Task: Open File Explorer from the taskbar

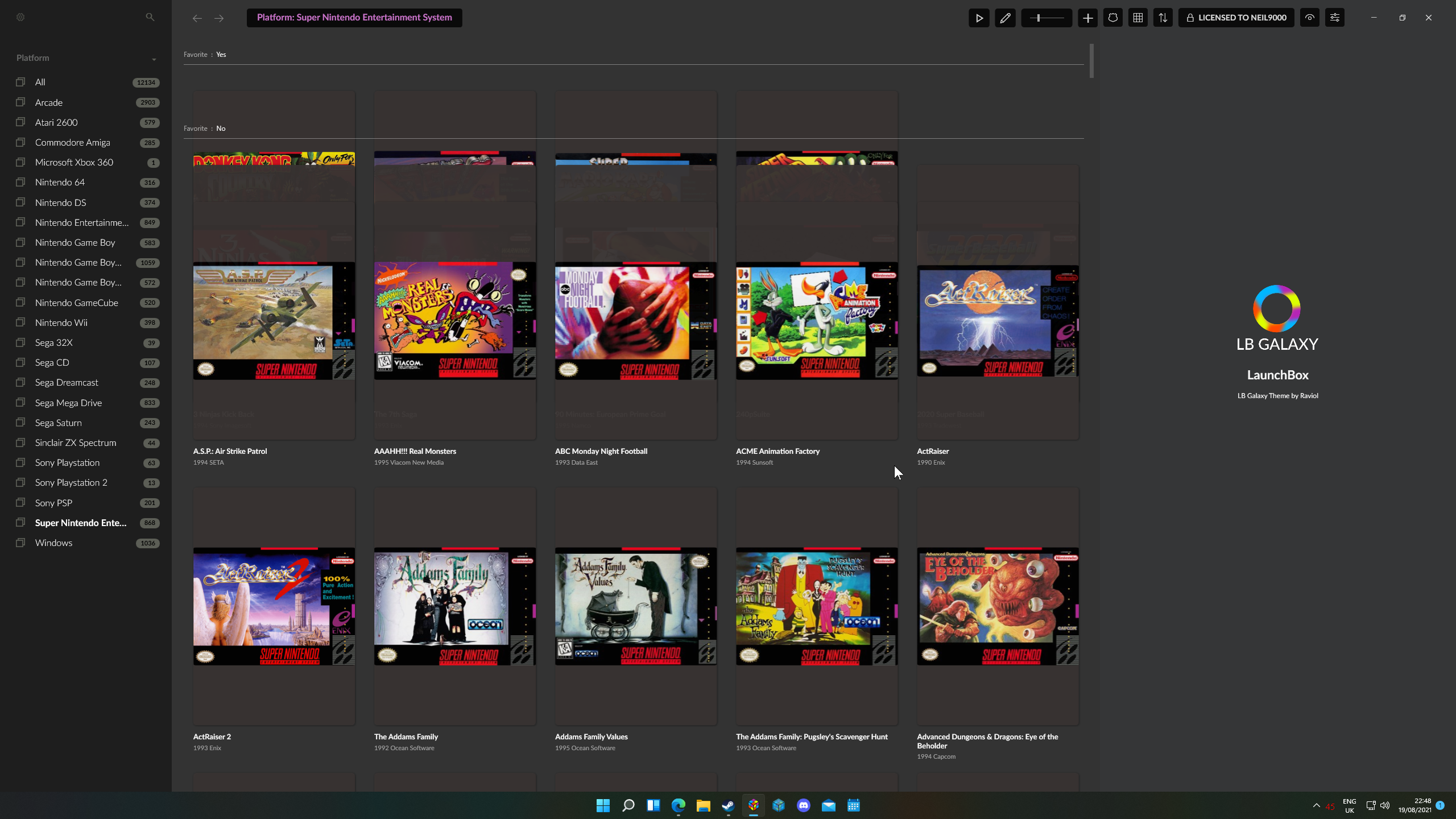Action: [703, 805]
